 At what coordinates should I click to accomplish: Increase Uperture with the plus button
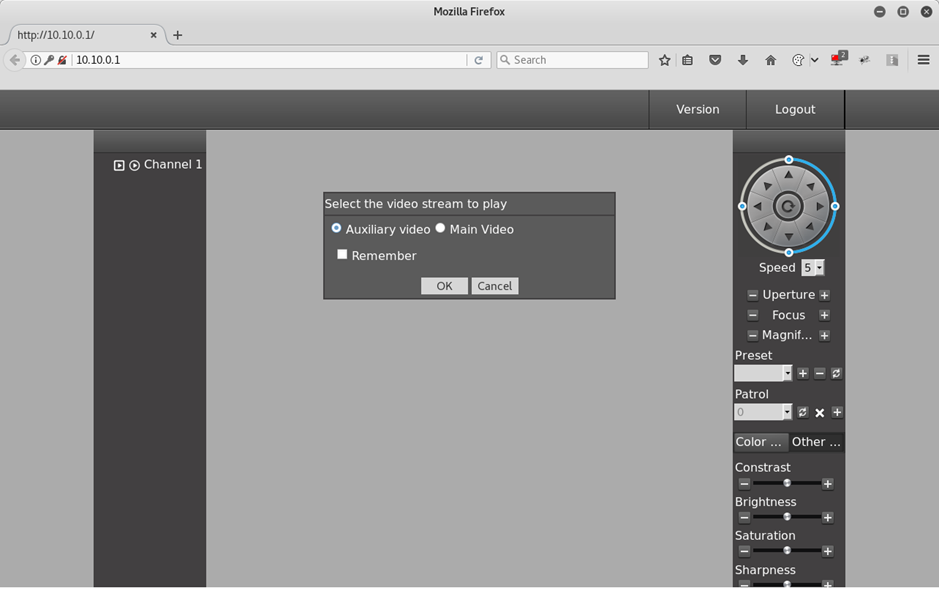coord(825,295)
